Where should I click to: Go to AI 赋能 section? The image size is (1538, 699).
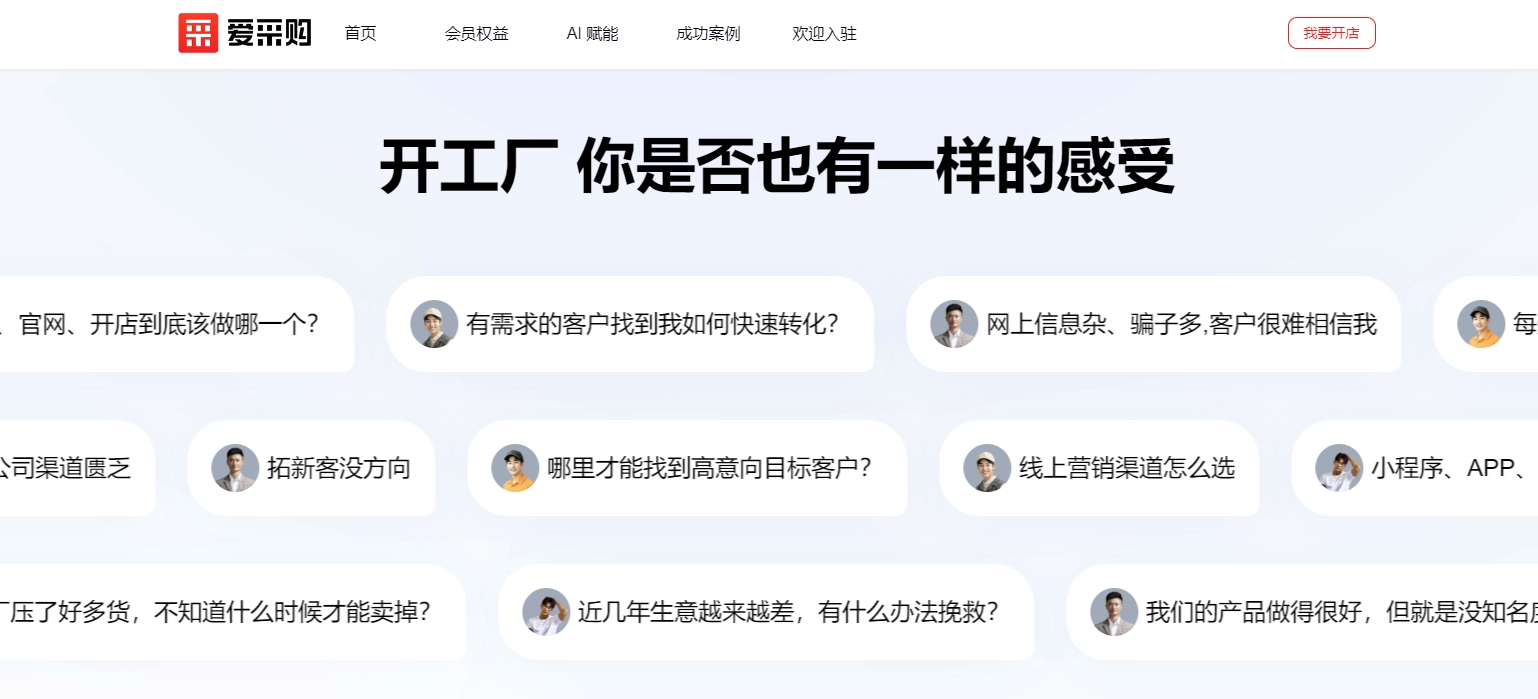(x=592, y=33)
